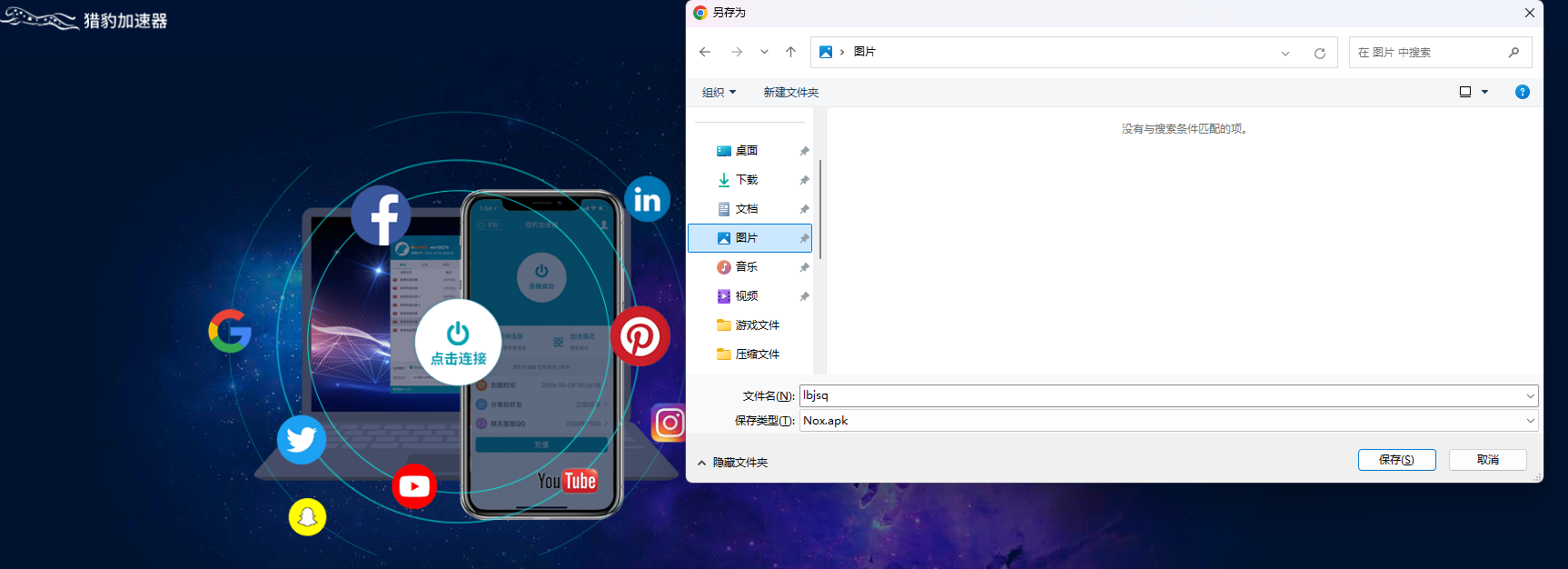Screen dimensions: 1568x569
Task: Expand the view options dropdown arrow
Action: coord(1485,92)
